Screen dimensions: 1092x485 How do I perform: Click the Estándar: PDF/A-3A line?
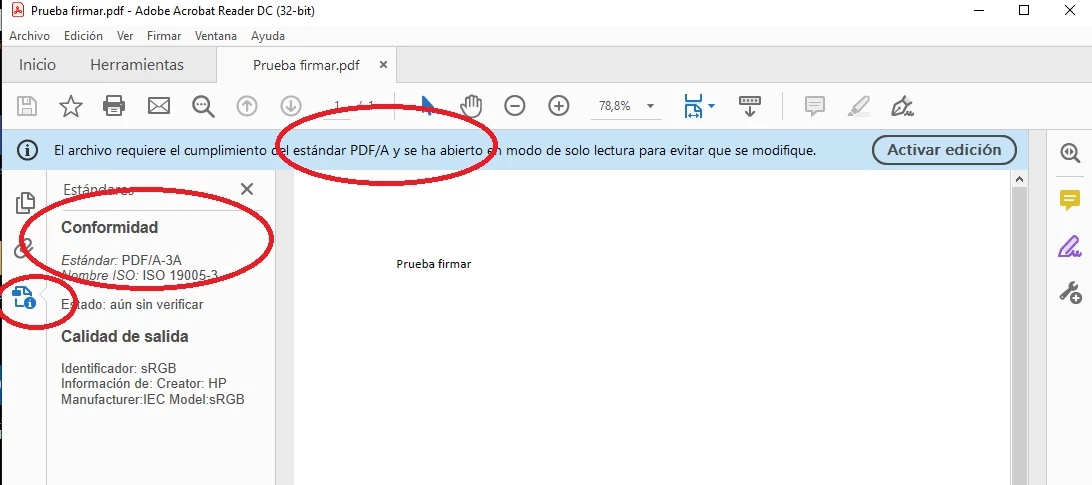pos(121,261)
